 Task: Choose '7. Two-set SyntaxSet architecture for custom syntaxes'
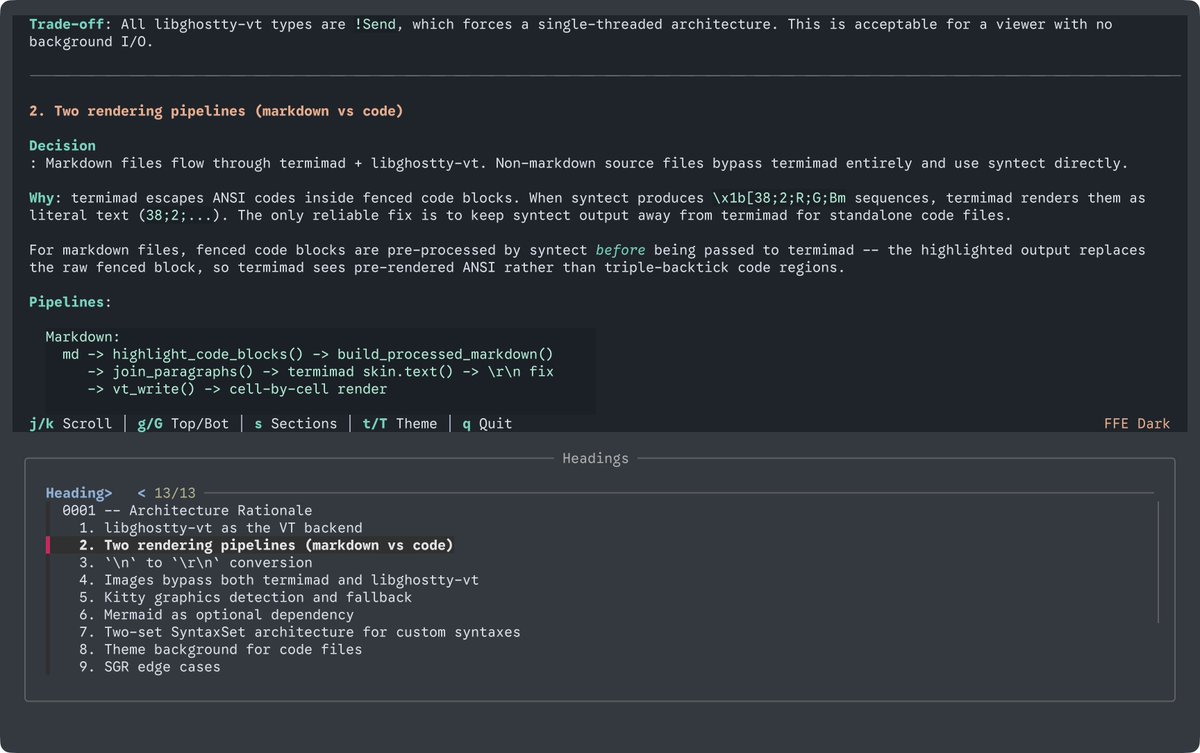click(x=300, y=632)
